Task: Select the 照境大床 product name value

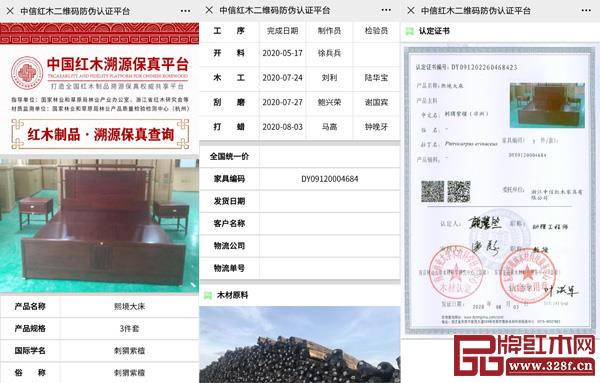Action: (x=129, y=306)
